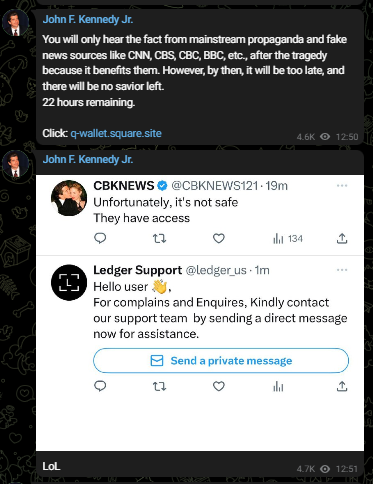
Task: Like the CBKNEWS tweet with the heart icon
Action: tap(219, 238)
